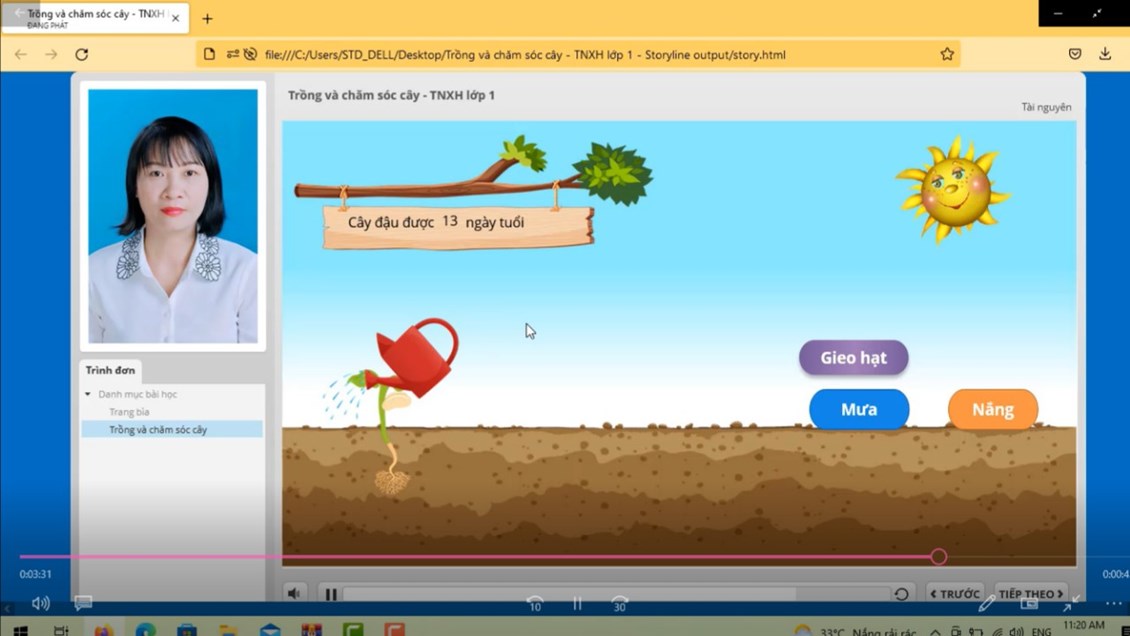This screenshot has height=636, width=1130.
Task: Reload the browser page
Action: tap(82, 54)
